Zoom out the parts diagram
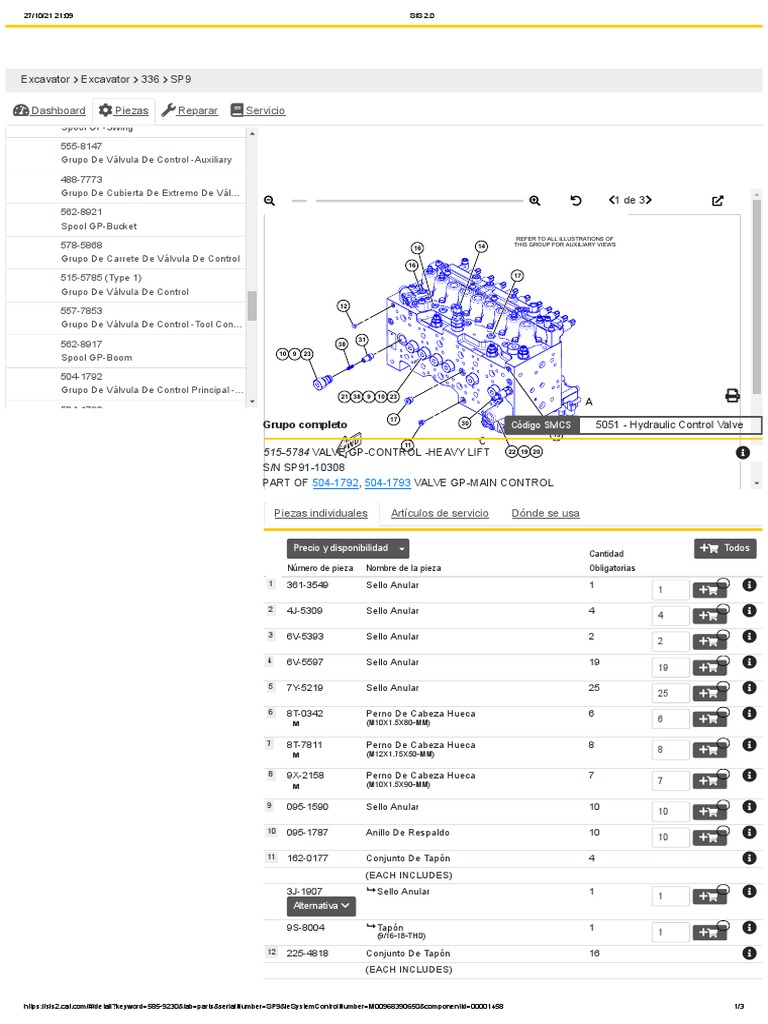Screen dimensions: 768x1024 [x=269, y=201]
